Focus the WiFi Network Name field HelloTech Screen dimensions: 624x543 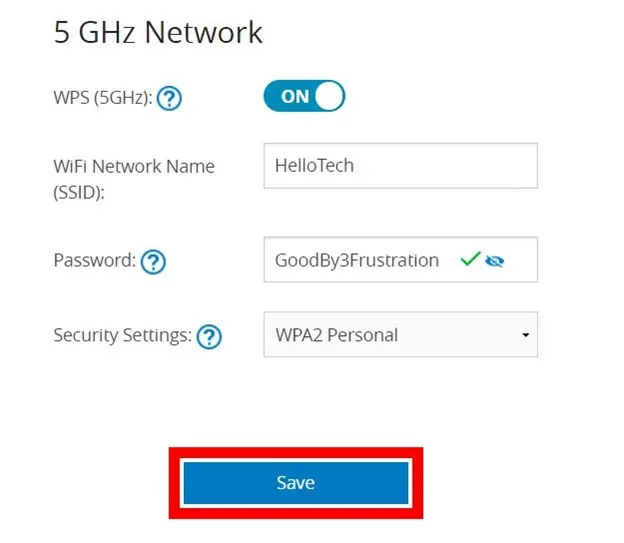(x=400, y=166)
